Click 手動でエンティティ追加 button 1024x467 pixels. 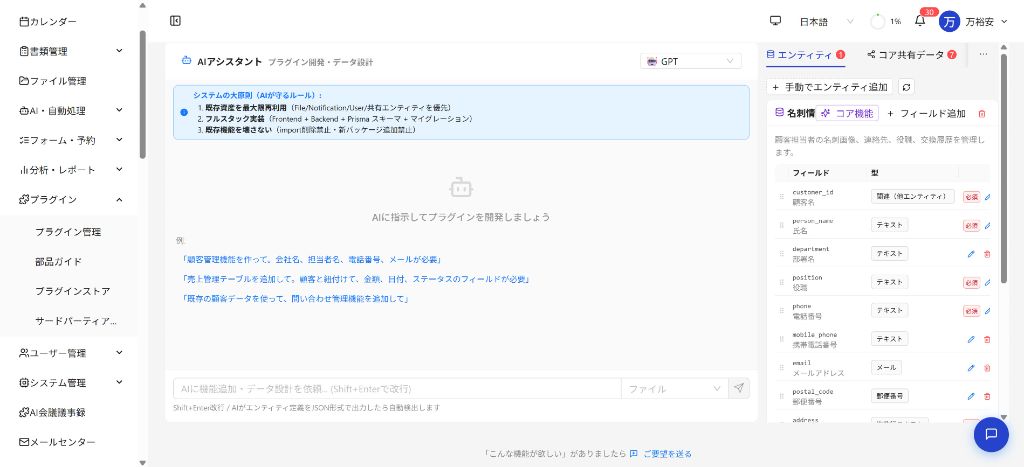click(x=829, y=87)
